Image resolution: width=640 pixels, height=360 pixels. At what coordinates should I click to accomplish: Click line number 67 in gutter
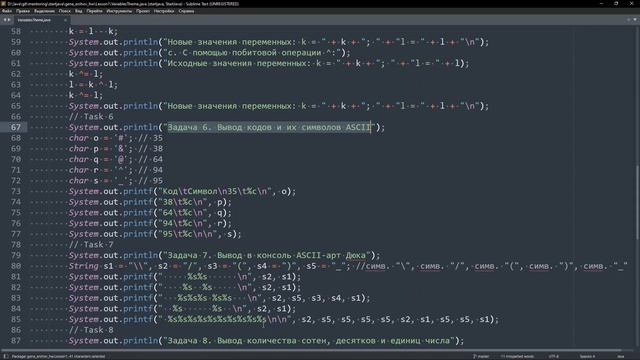tap(16, 127)
